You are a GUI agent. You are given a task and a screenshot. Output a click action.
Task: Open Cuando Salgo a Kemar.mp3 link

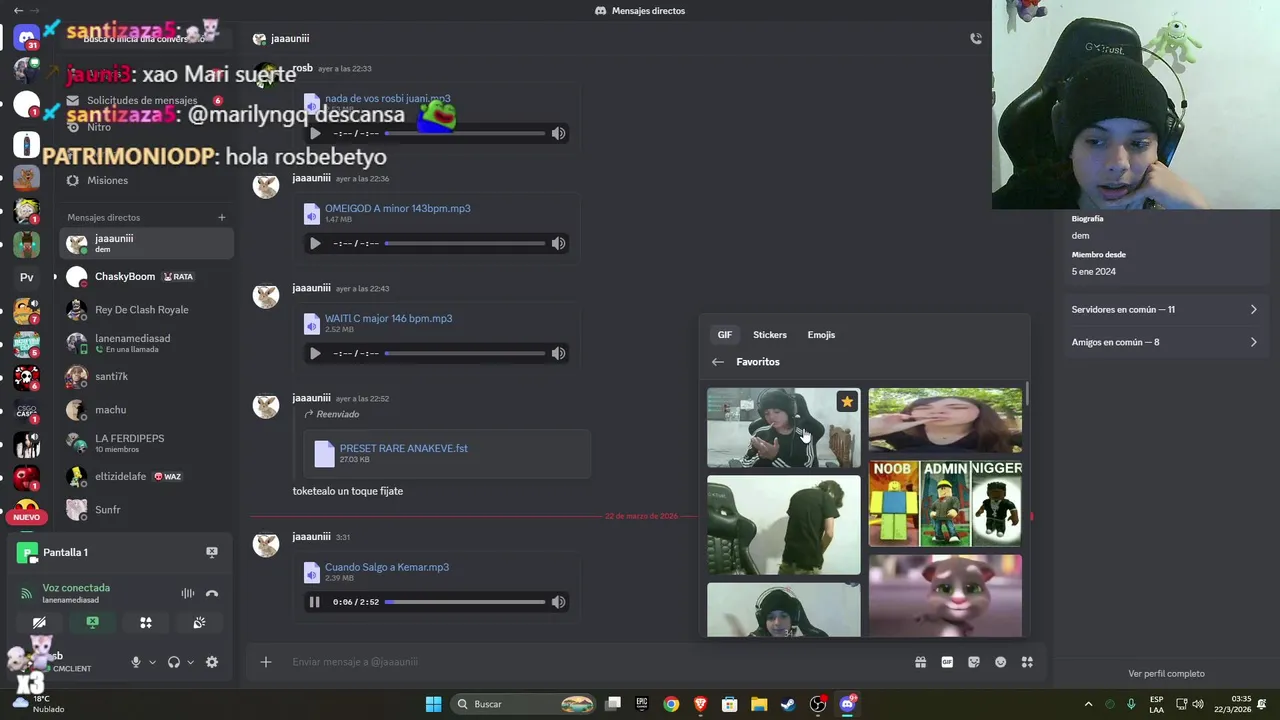click(386, 567)
